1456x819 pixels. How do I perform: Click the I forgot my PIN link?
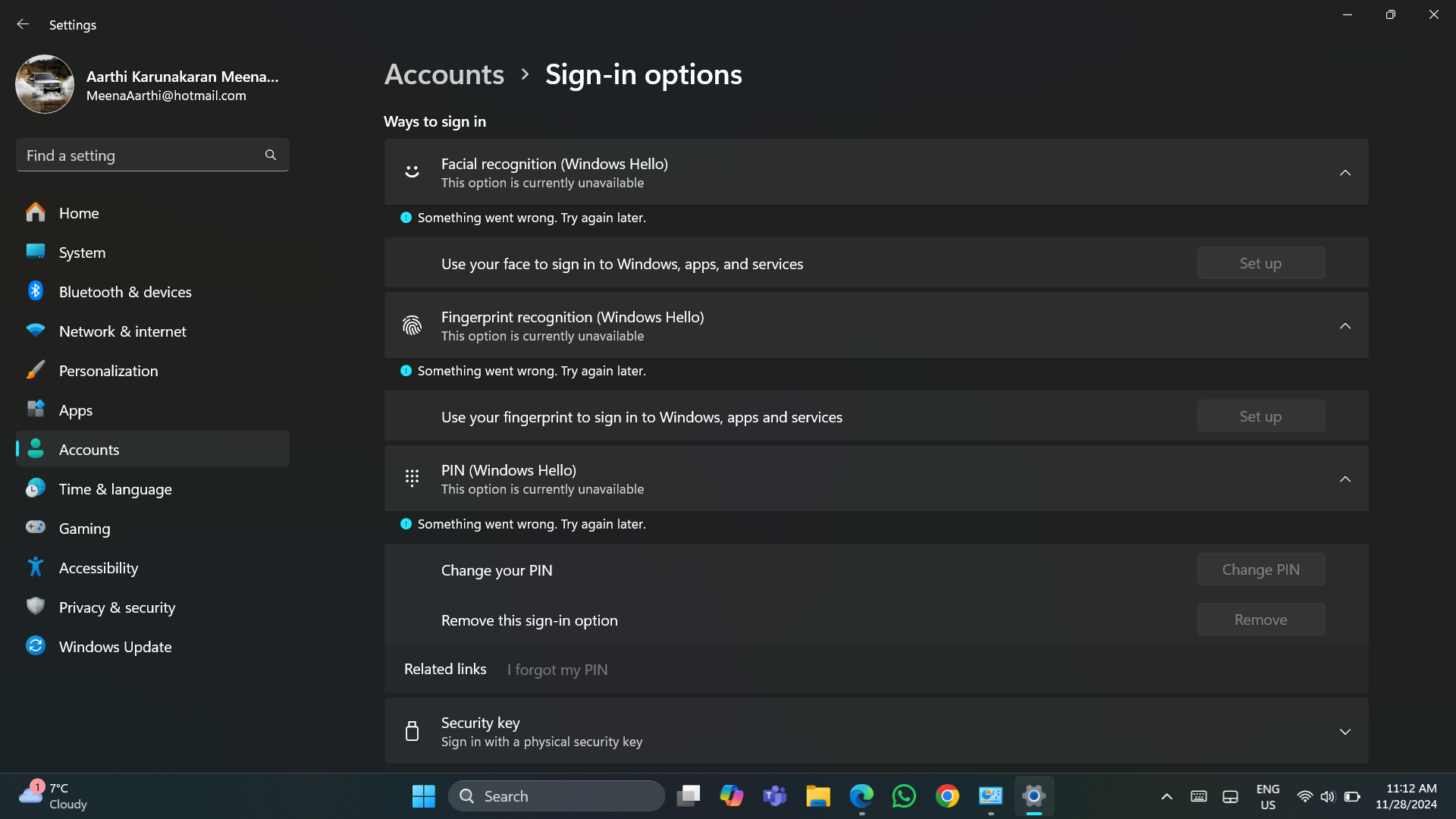tap(557, 670)
